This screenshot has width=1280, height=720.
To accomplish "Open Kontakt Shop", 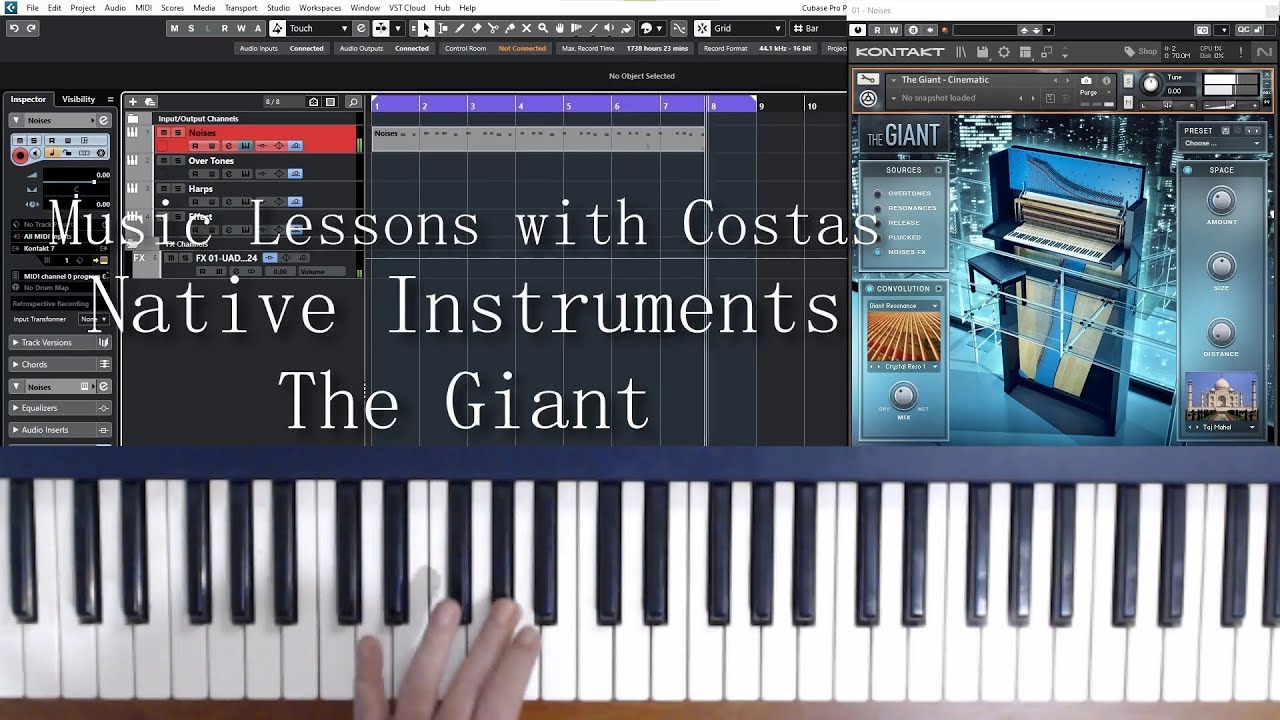I will point(1141,52).
